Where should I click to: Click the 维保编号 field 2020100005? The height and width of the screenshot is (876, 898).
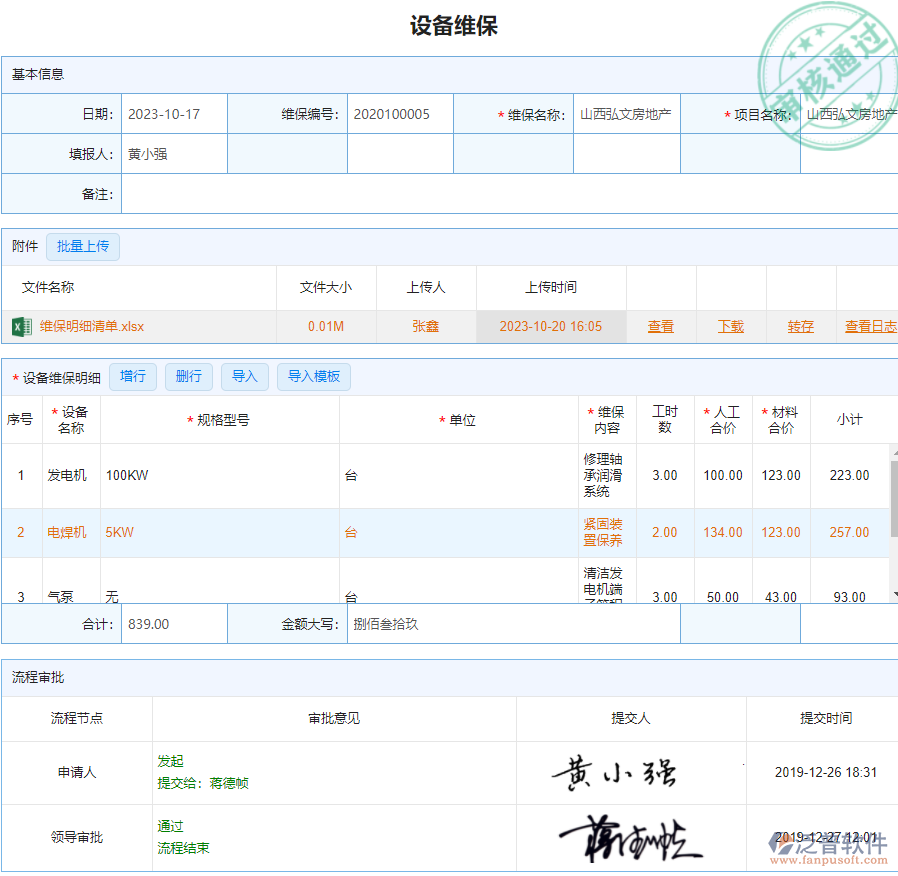coord(400,115)
